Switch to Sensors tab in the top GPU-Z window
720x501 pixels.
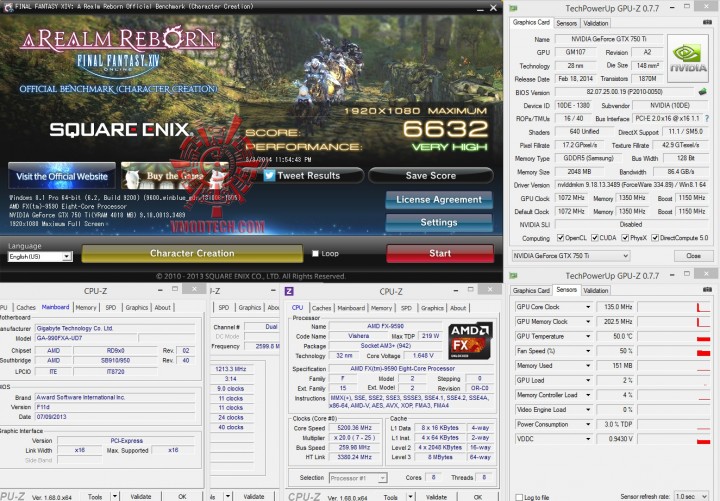[566, 23]
